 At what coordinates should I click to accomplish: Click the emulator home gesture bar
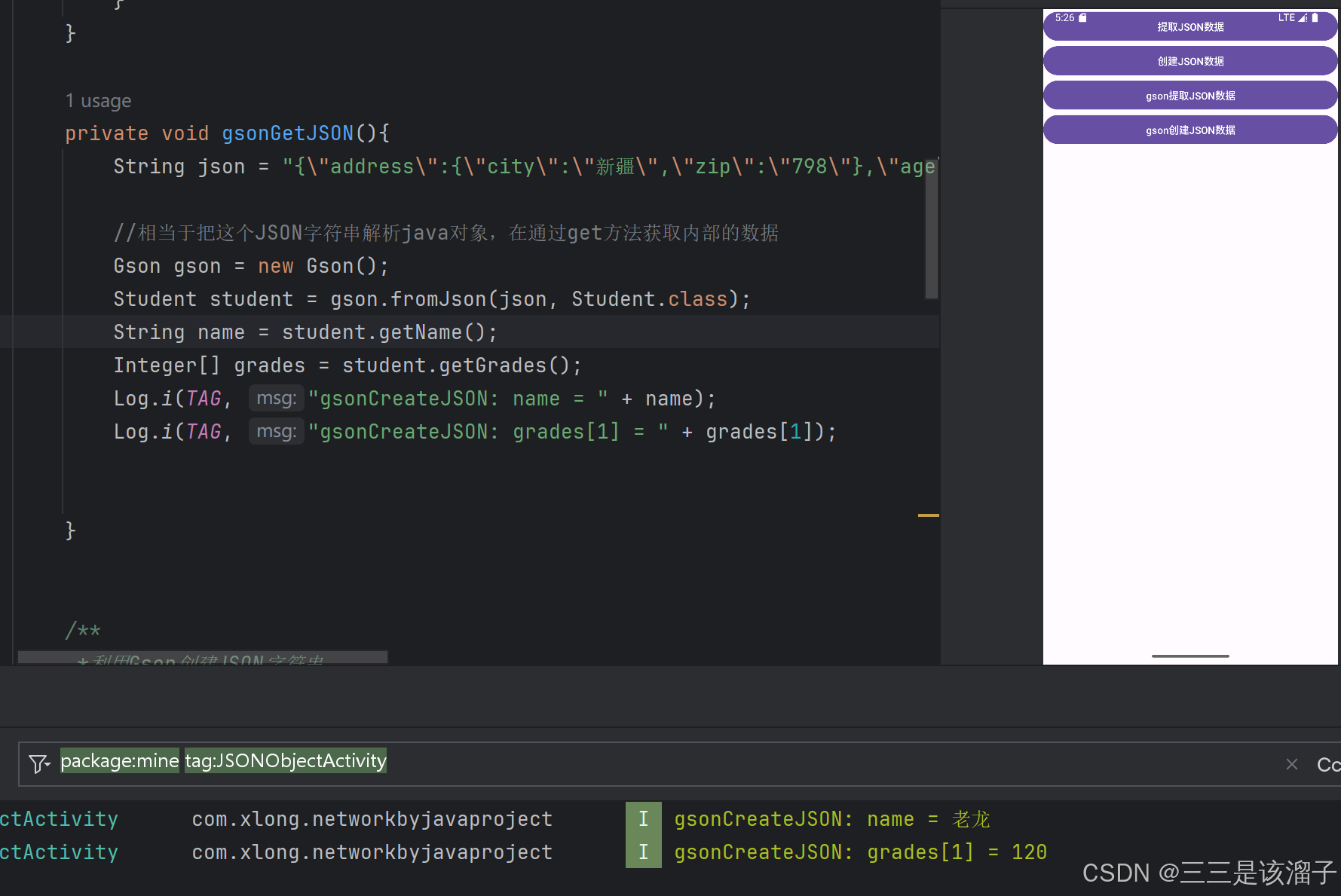1190,656
